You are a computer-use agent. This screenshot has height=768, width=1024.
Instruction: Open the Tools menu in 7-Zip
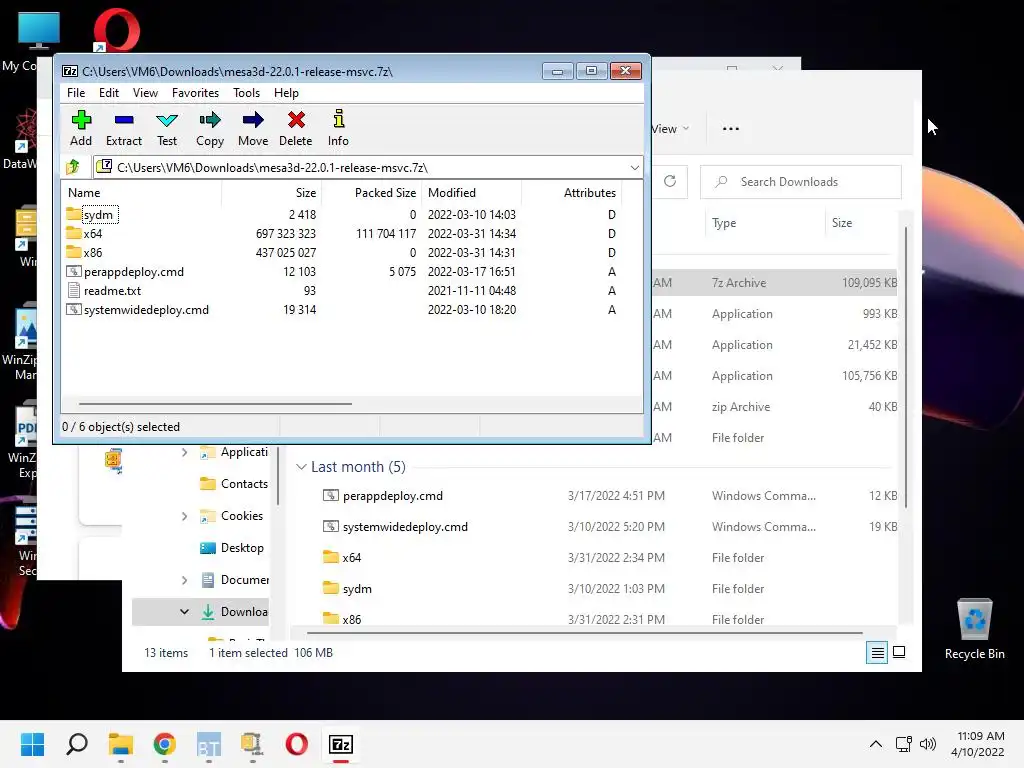[x=246, y=93]
